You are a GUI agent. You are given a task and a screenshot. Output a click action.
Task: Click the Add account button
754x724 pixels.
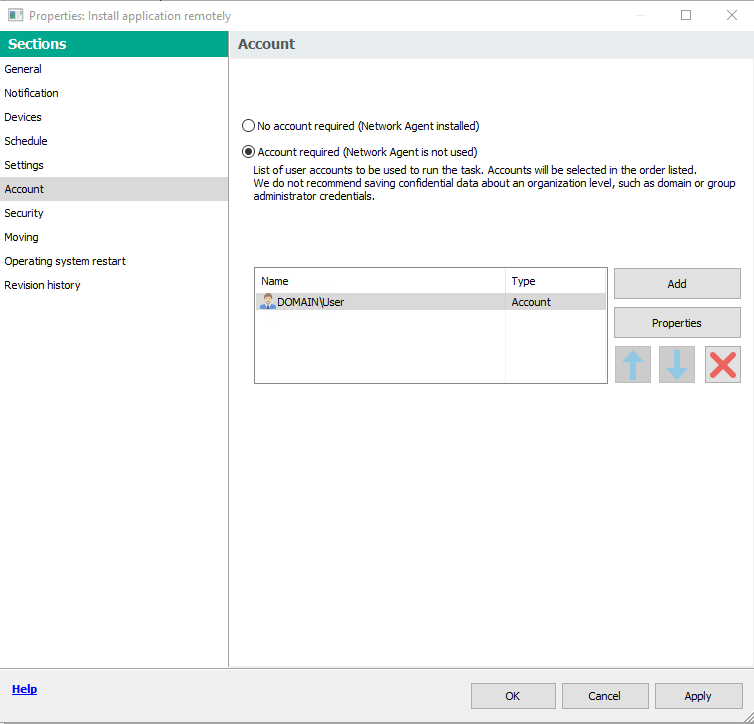pos(677,284)
